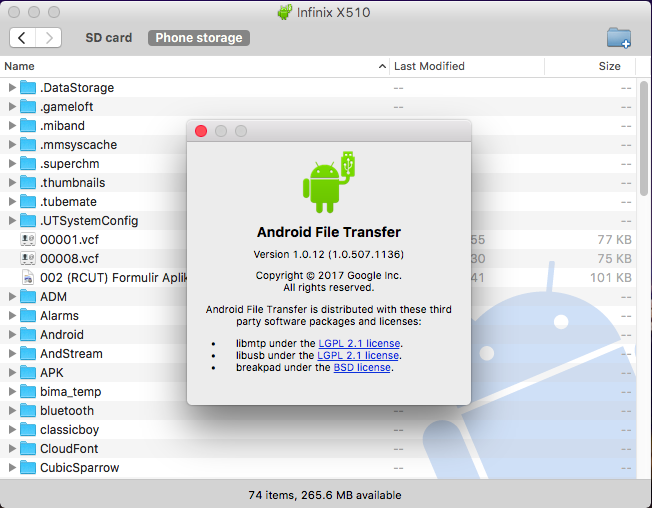
Task: Expand the Android folder triangle
Action: point(12,335)
